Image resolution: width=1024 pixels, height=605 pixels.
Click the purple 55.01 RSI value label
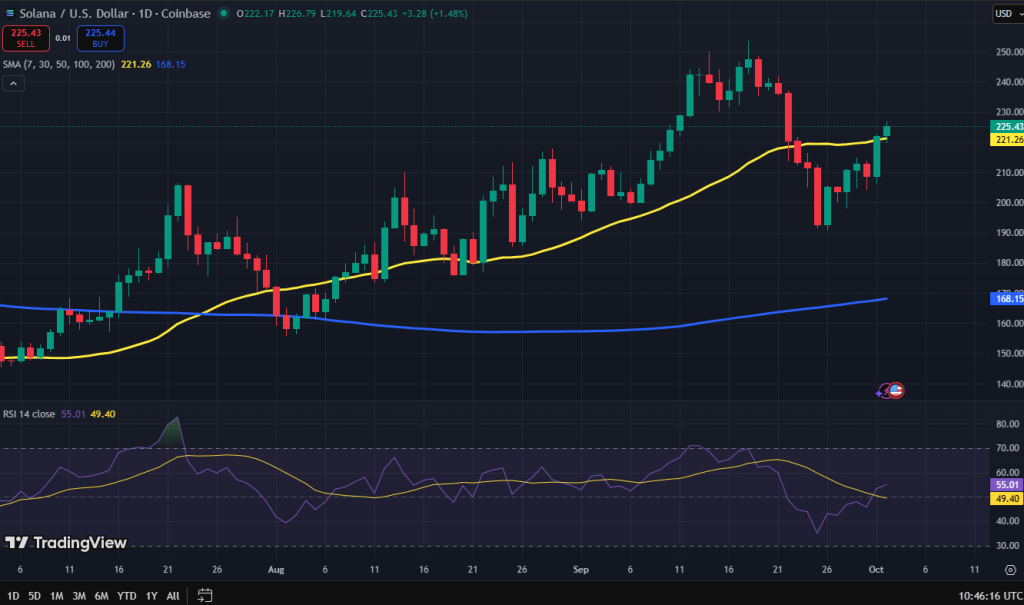1005,484
